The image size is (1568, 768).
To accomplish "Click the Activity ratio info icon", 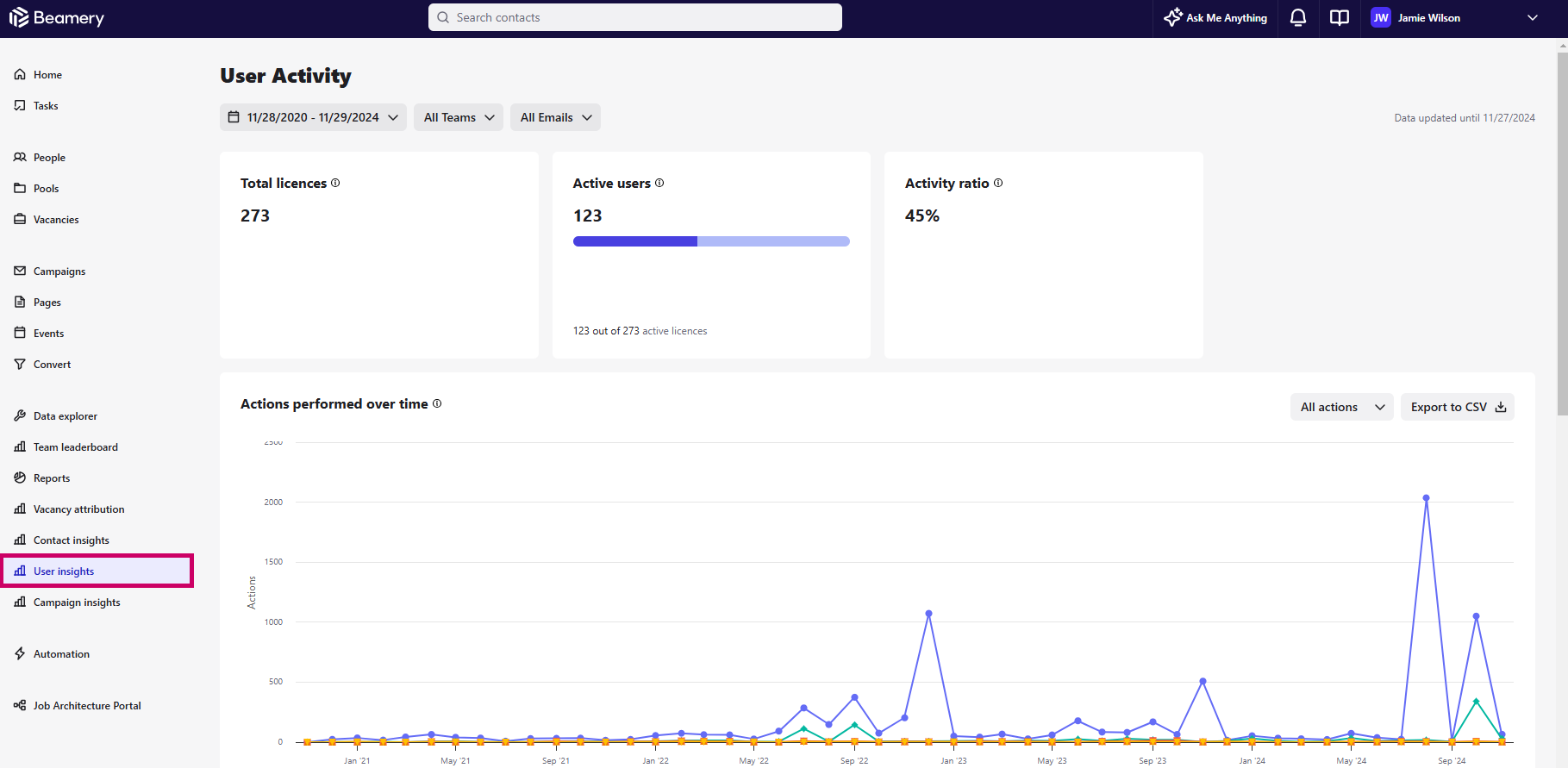I will [998, 183].
